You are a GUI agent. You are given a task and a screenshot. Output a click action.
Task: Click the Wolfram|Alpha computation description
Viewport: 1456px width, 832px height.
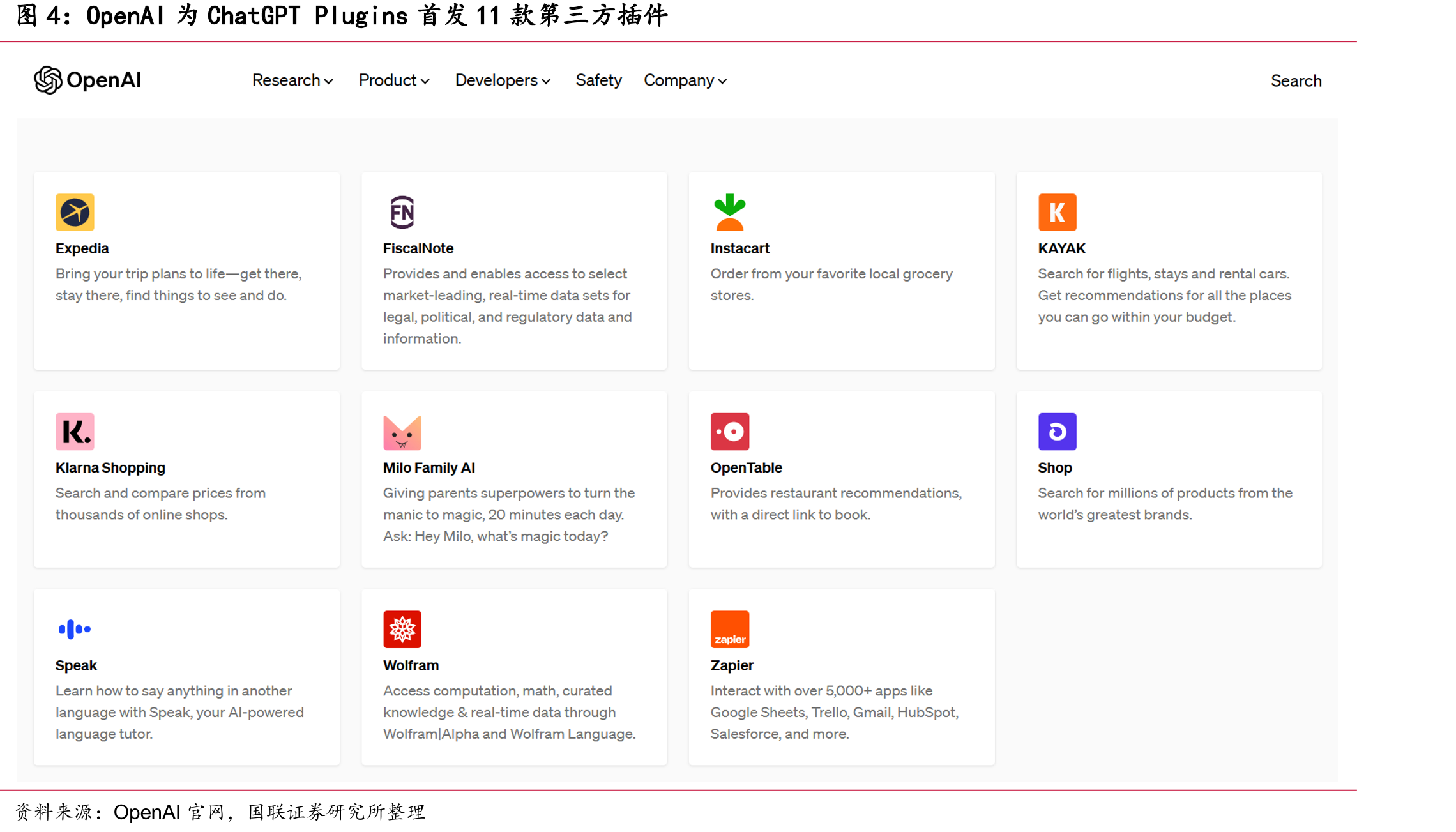click(x=510, y=713)
